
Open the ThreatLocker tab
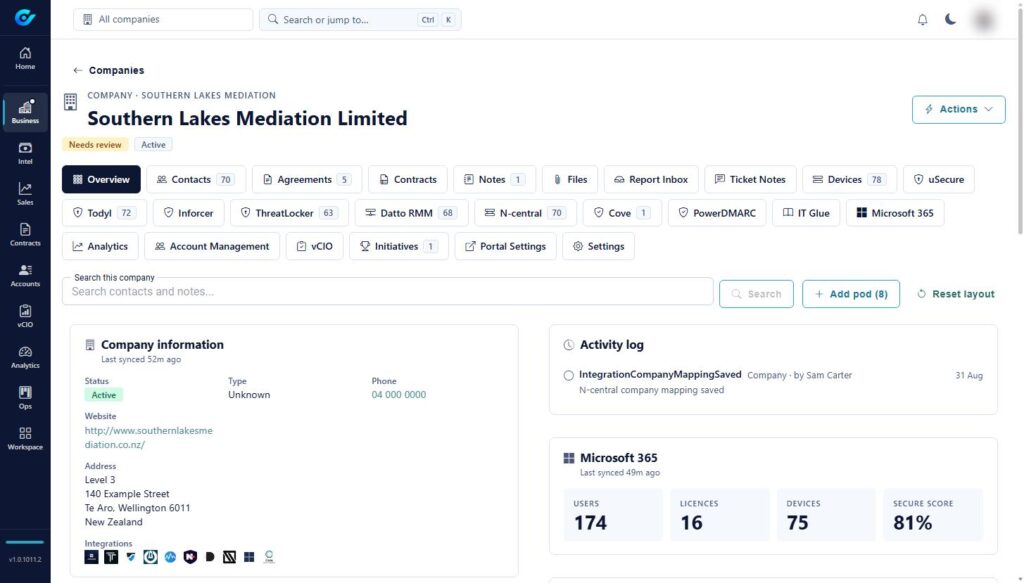point(289,213)
